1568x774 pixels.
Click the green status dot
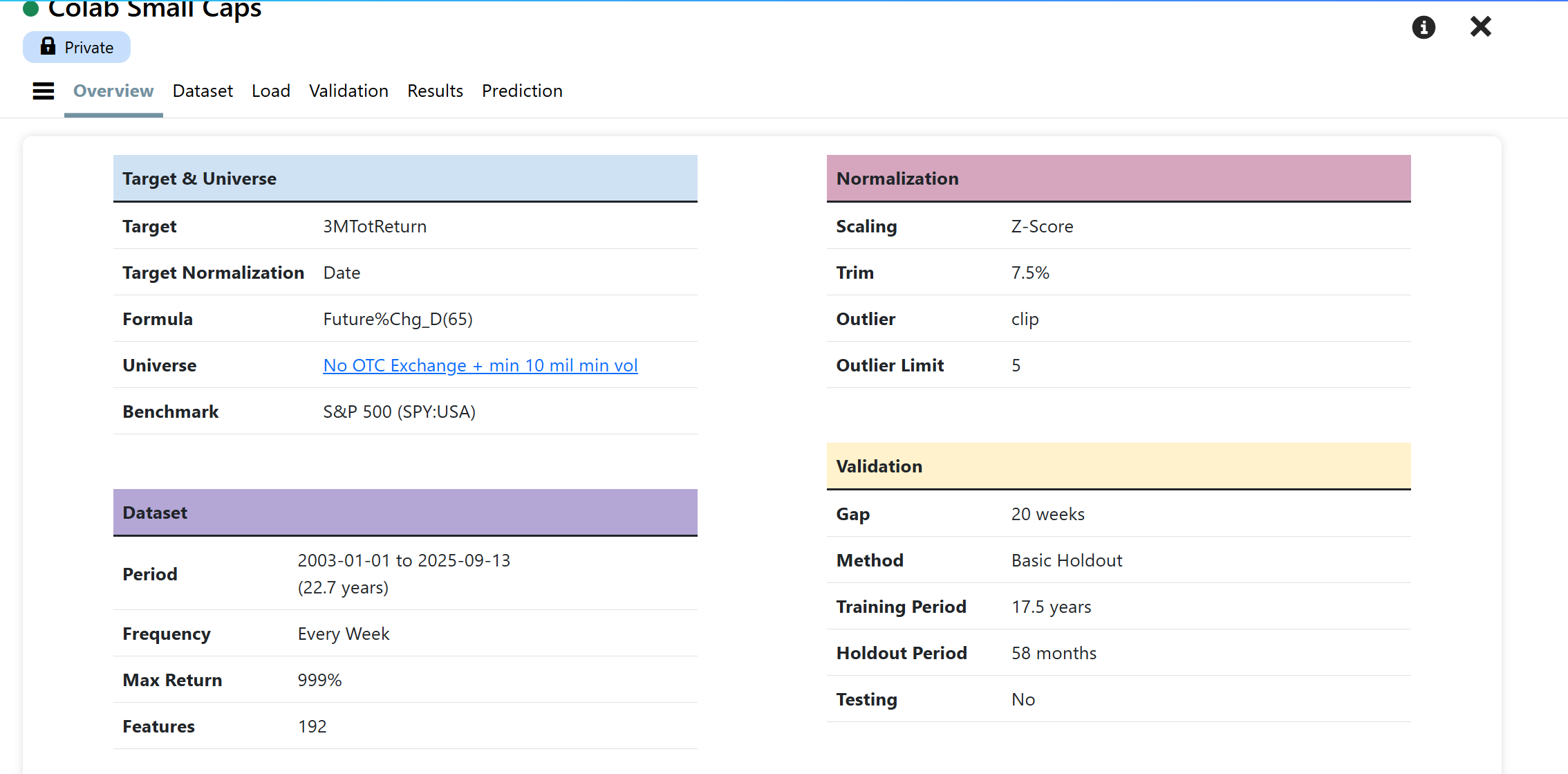tap(30, 8)
